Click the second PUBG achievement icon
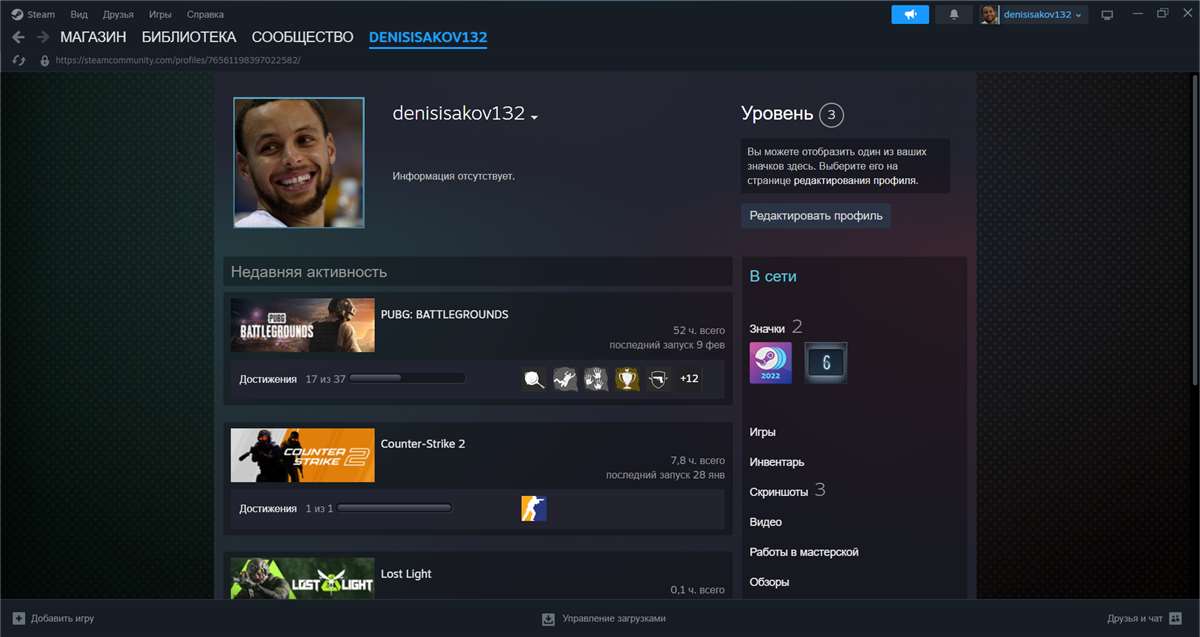The height and width of the screenshot is (637, 1200). pyautogui.click(x=565, y=379)
